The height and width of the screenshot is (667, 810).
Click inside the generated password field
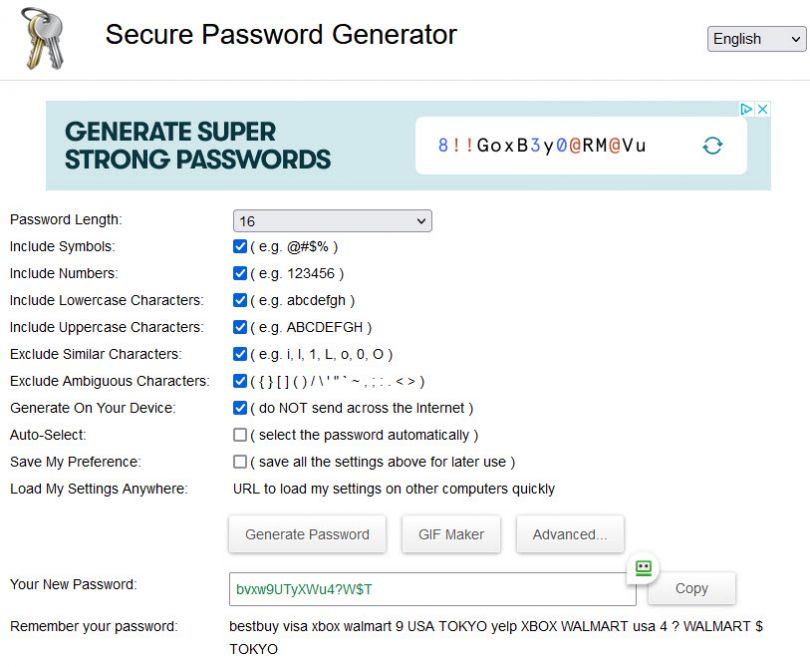(432, 589)
